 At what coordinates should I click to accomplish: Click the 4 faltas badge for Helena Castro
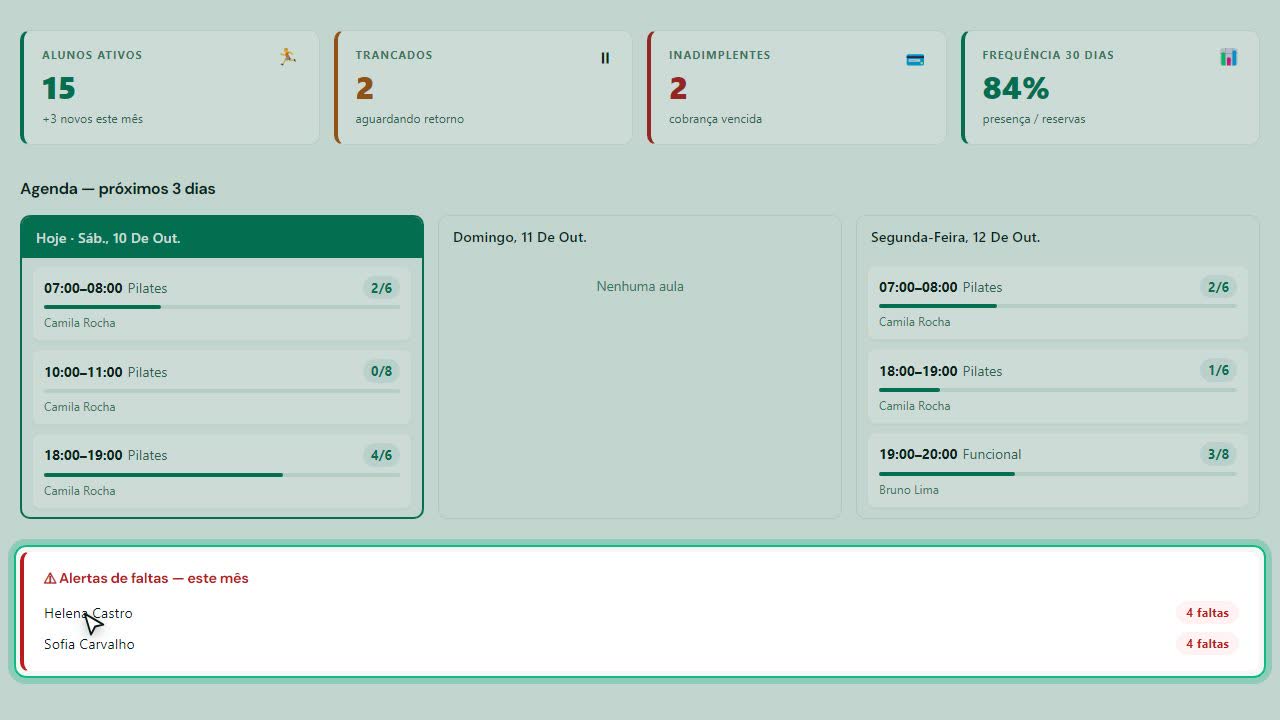(x=1207, y=613)
